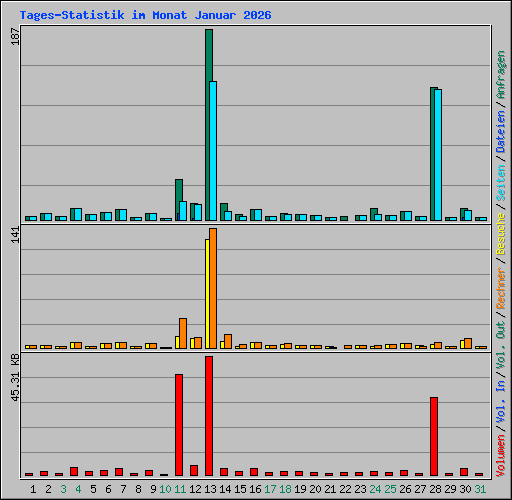Click the 'Rechner' legend label
This screenshot has width=512, height=500.
[x=501, y=288]
